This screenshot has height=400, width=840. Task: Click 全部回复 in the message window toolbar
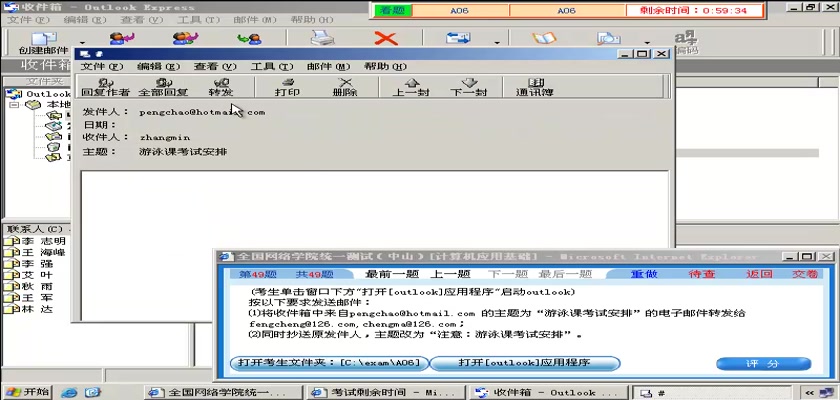pyautogui.click(x=163, y=87)
